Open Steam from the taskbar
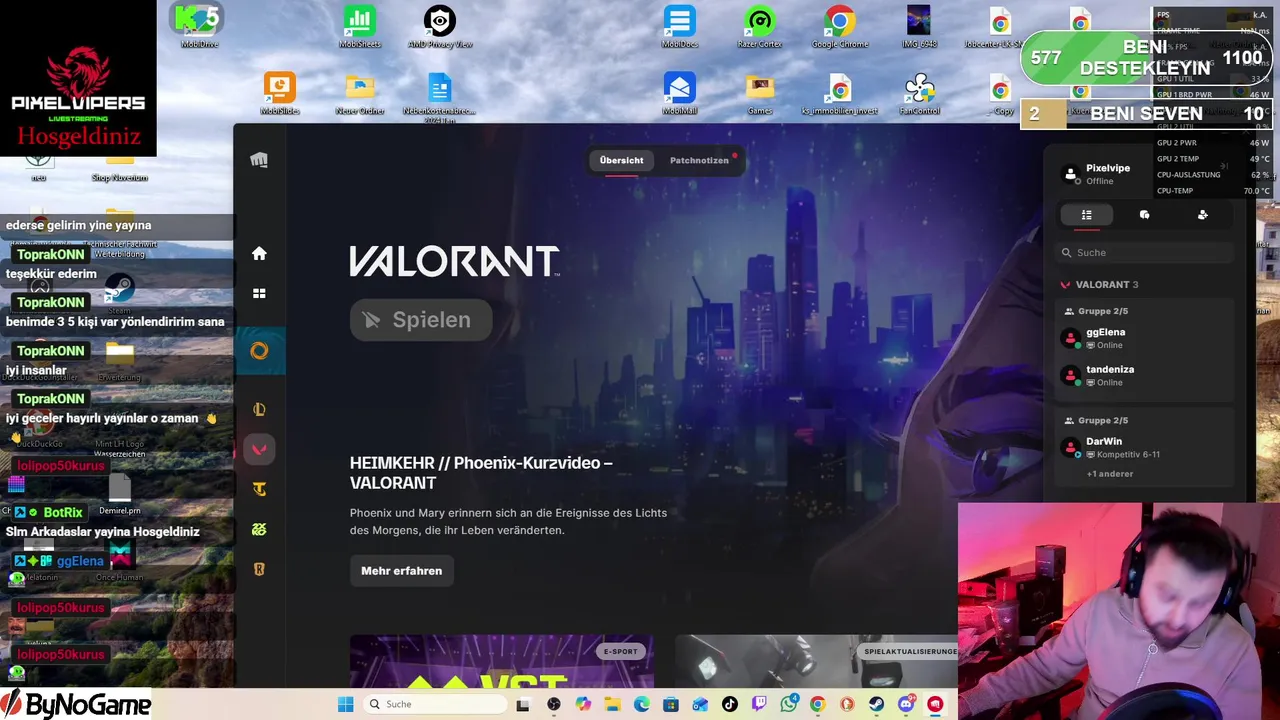The height and width of the screenshot is (720, 1280). 876,704
